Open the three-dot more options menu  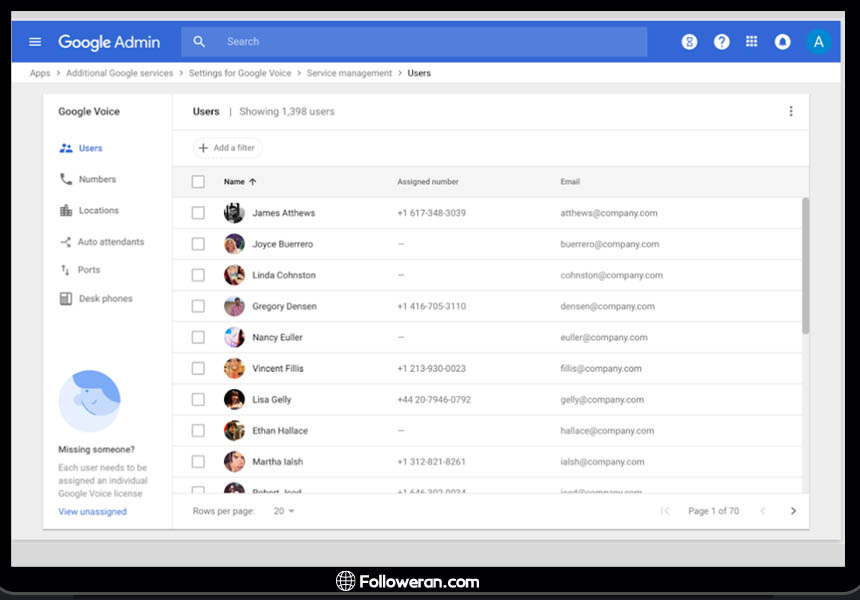[x=791, y=112]
